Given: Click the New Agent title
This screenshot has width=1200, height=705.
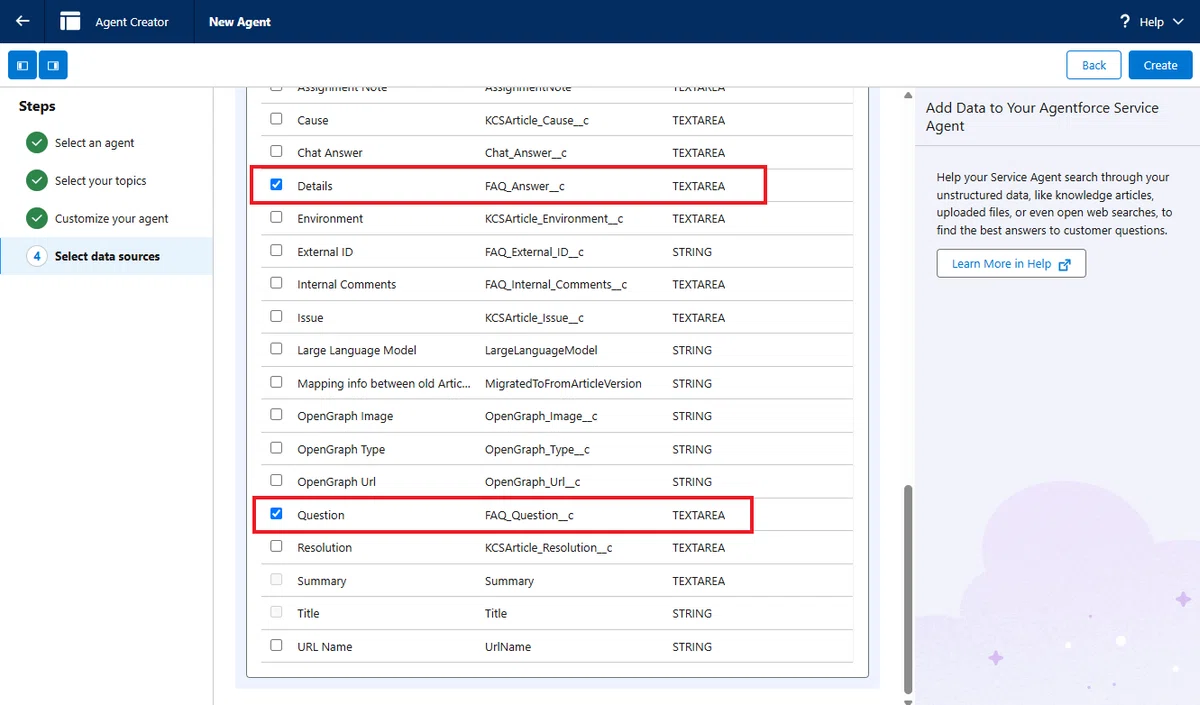Looking at the screenshot, I should [240, 22].
